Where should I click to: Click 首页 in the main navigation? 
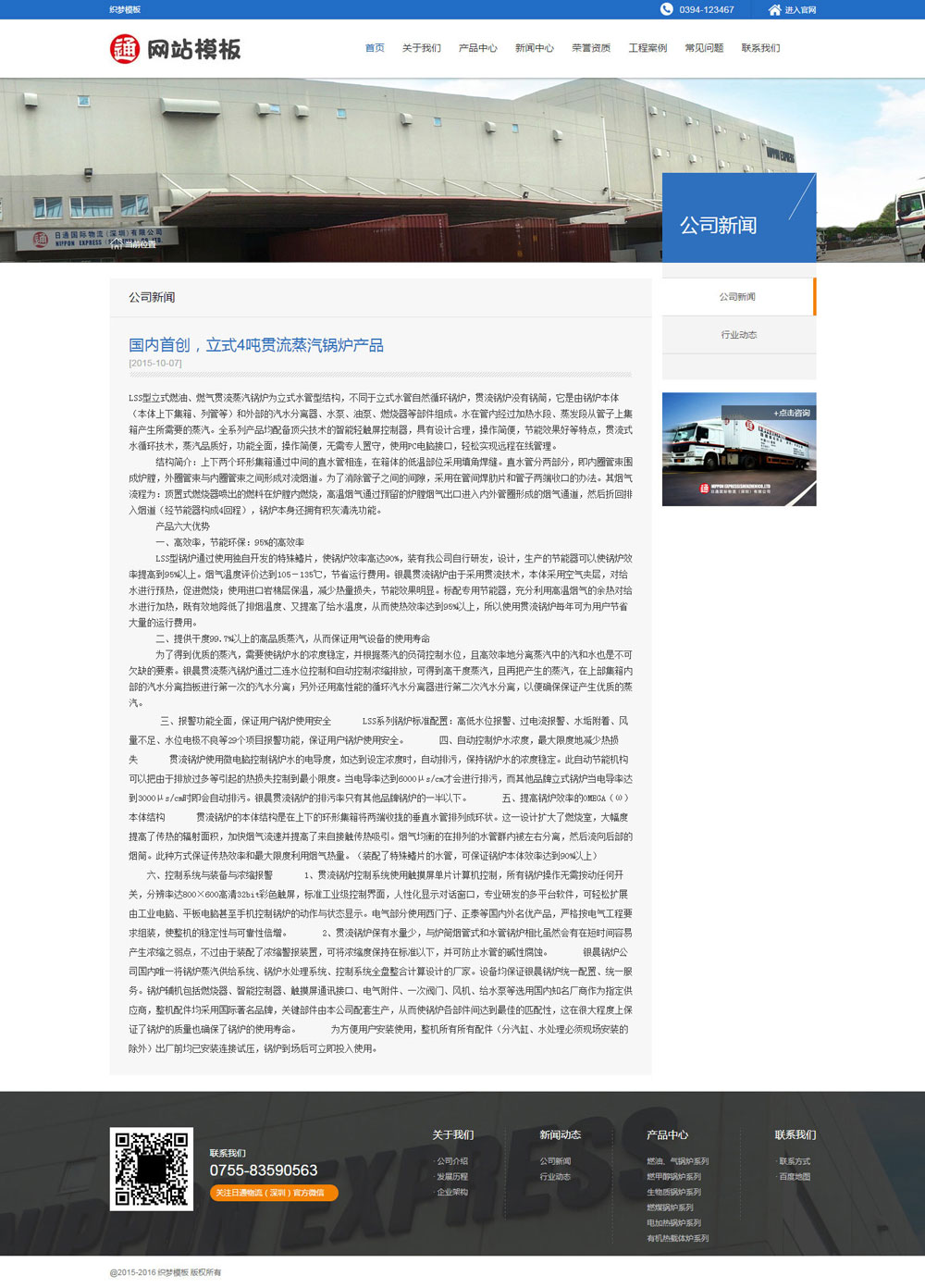[x=375, y=47]
